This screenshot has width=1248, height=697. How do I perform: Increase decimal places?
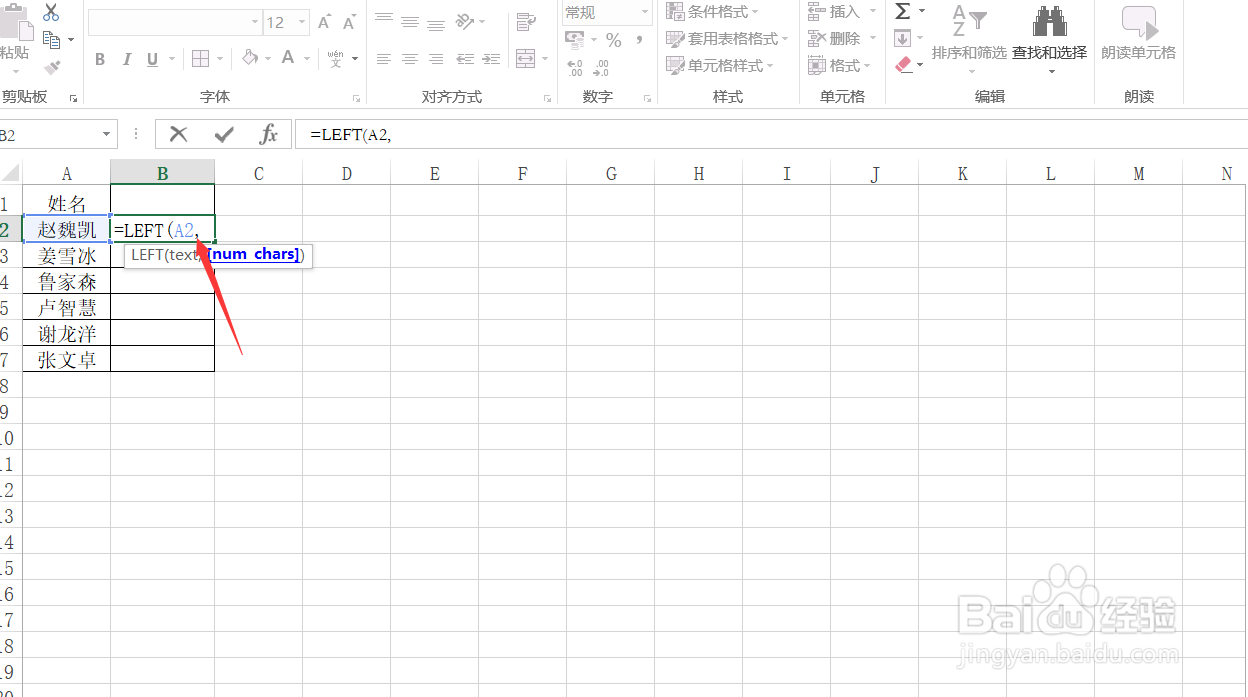pos(575,68)
